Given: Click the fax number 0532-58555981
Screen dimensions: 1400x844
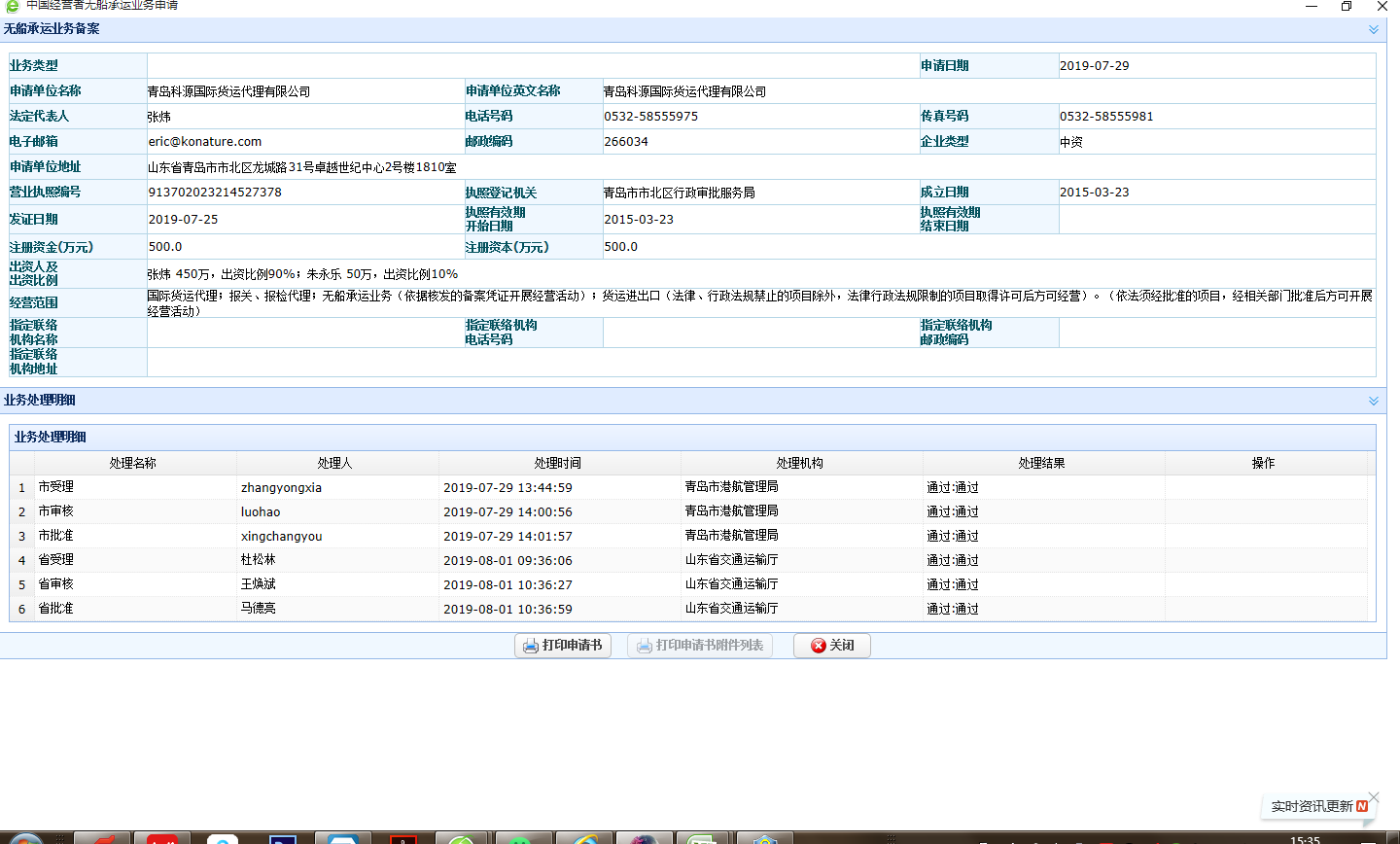Looking at the screenshot, I should click(1106, 117).
